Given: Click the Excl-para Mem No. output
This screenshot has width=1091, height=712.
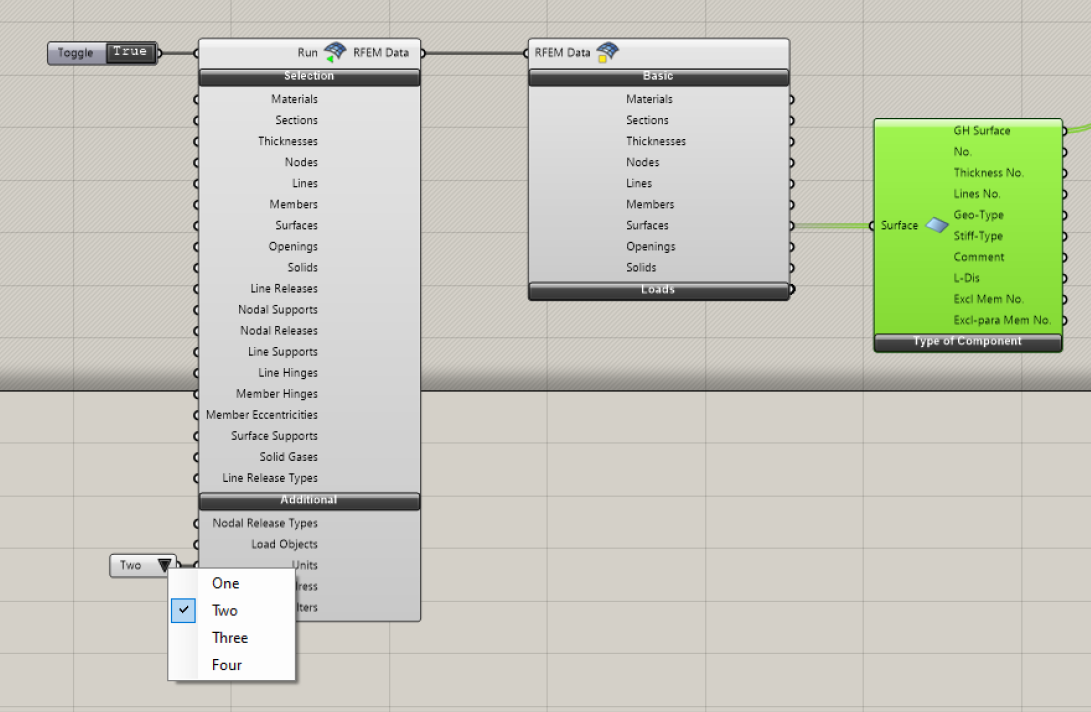Looking at the screenshot, I should (1002, 320).
